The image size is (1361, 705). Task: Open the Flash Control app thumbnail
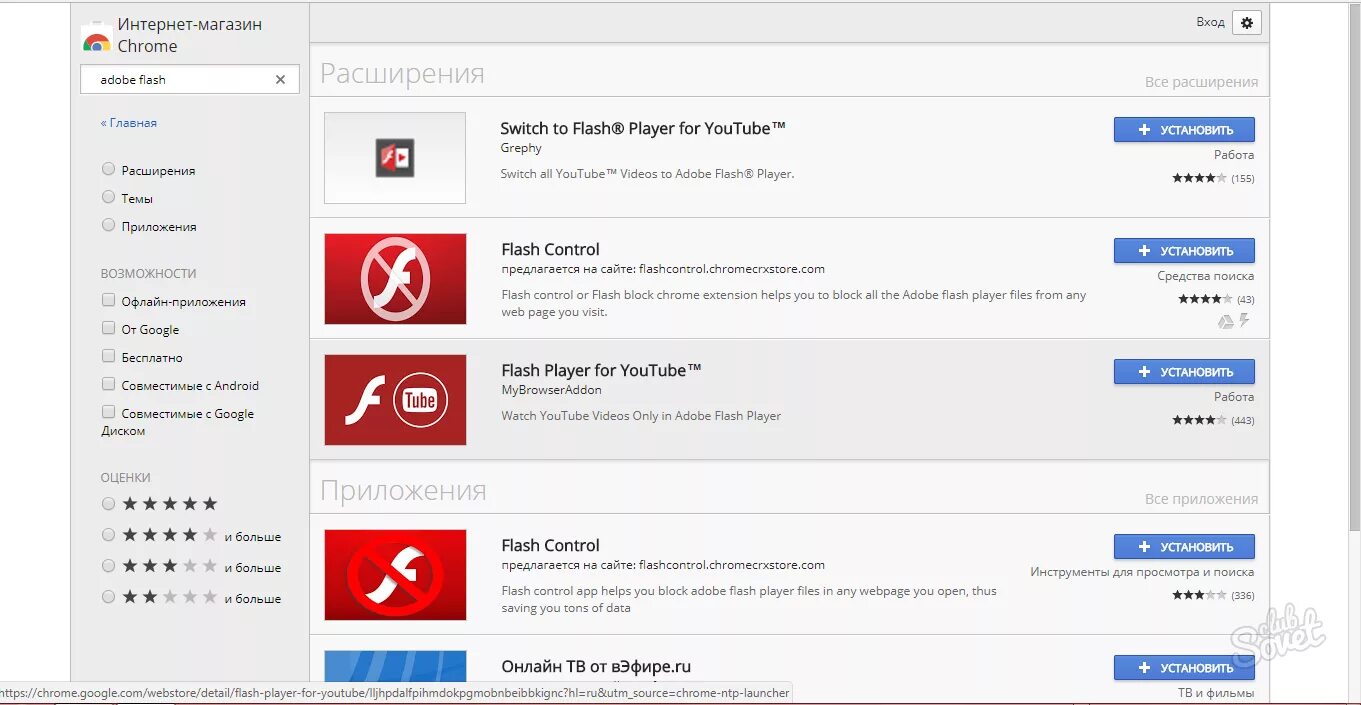395,575
